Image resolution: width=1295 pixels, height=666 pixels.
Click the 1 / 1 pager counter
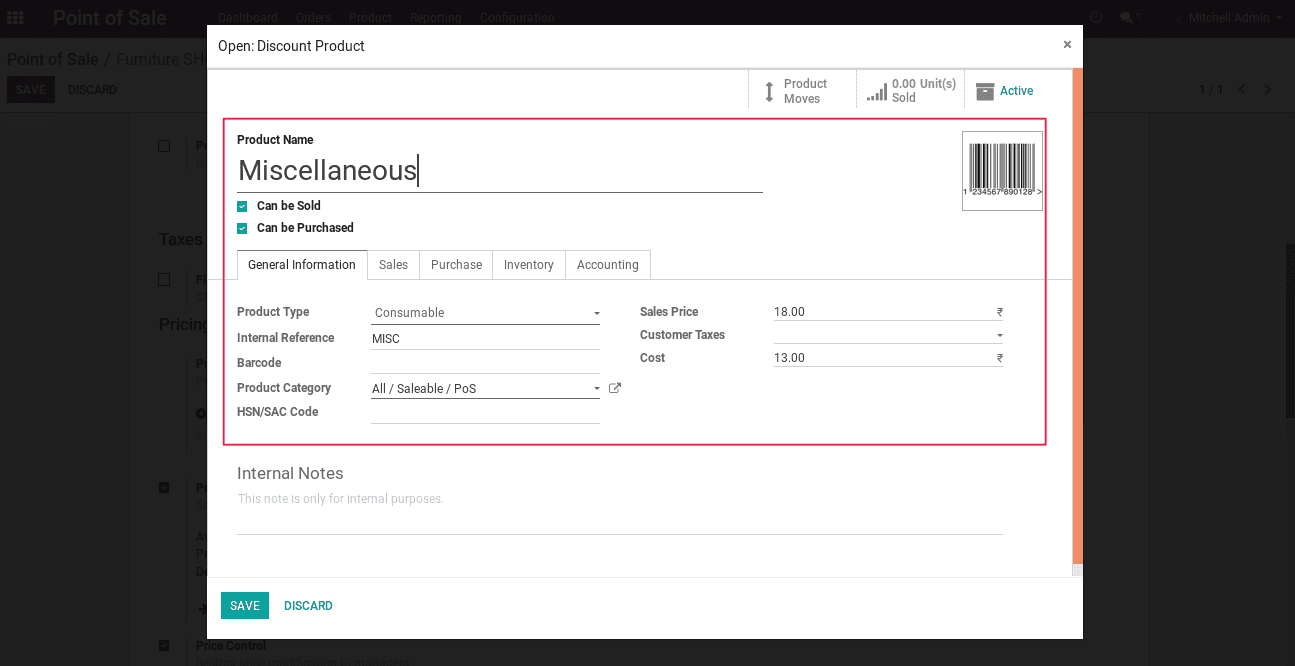[x=1211, y=90]
